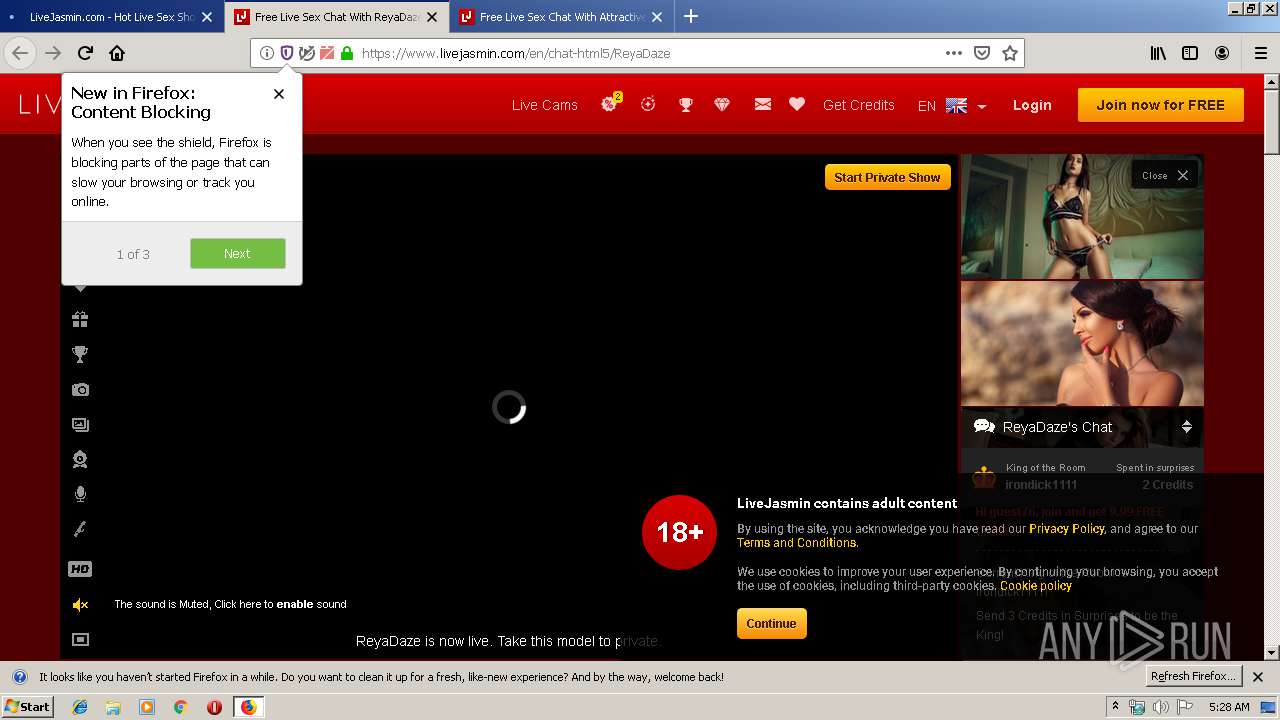Open the page actions three-dot menu
The height and width of the screenshot is (720, 1280).
coord(954,53)
